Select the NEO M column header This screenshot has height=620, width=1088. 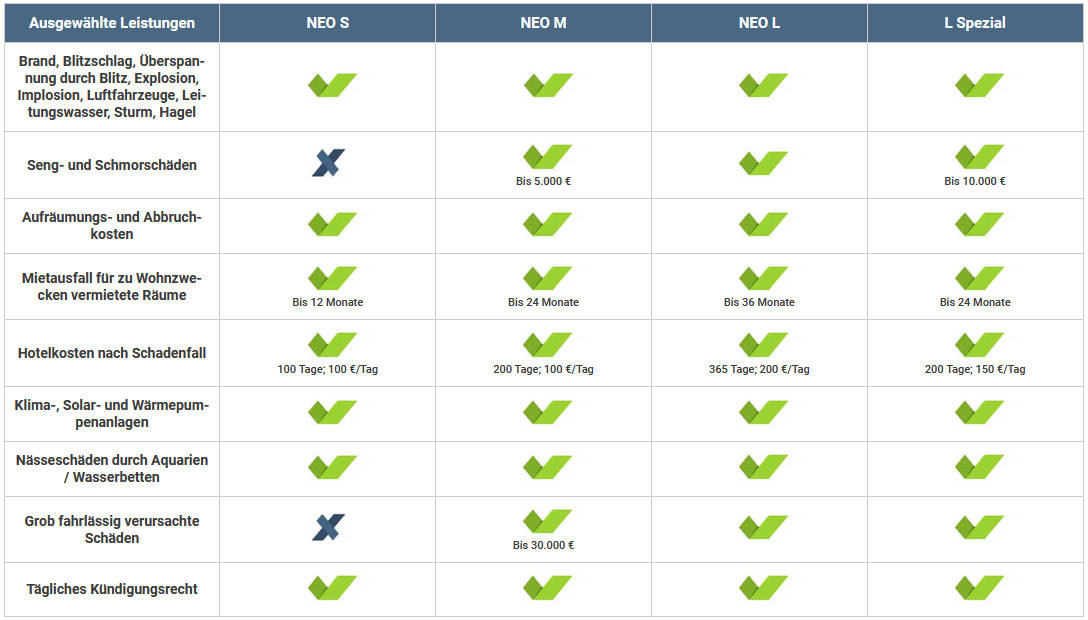tap(543, 23)
